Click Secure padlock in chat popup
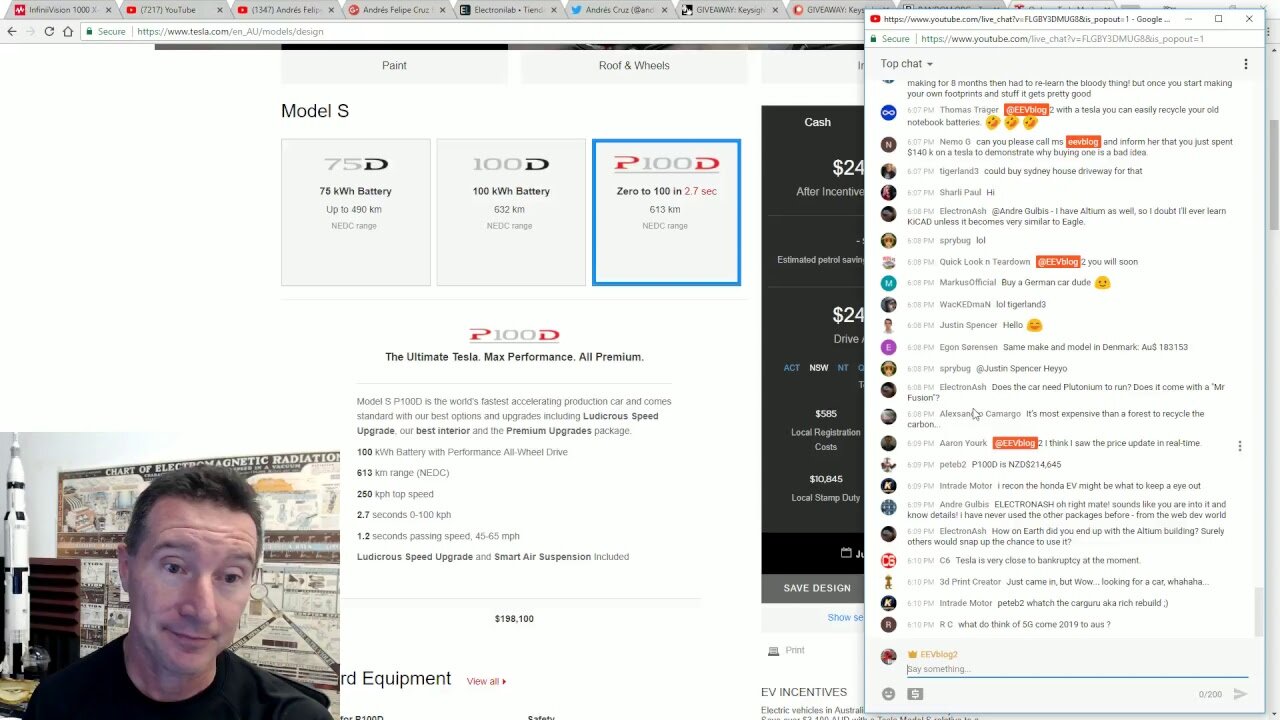1280x720 pixels. pyautogui.click(x=874, y=39)
